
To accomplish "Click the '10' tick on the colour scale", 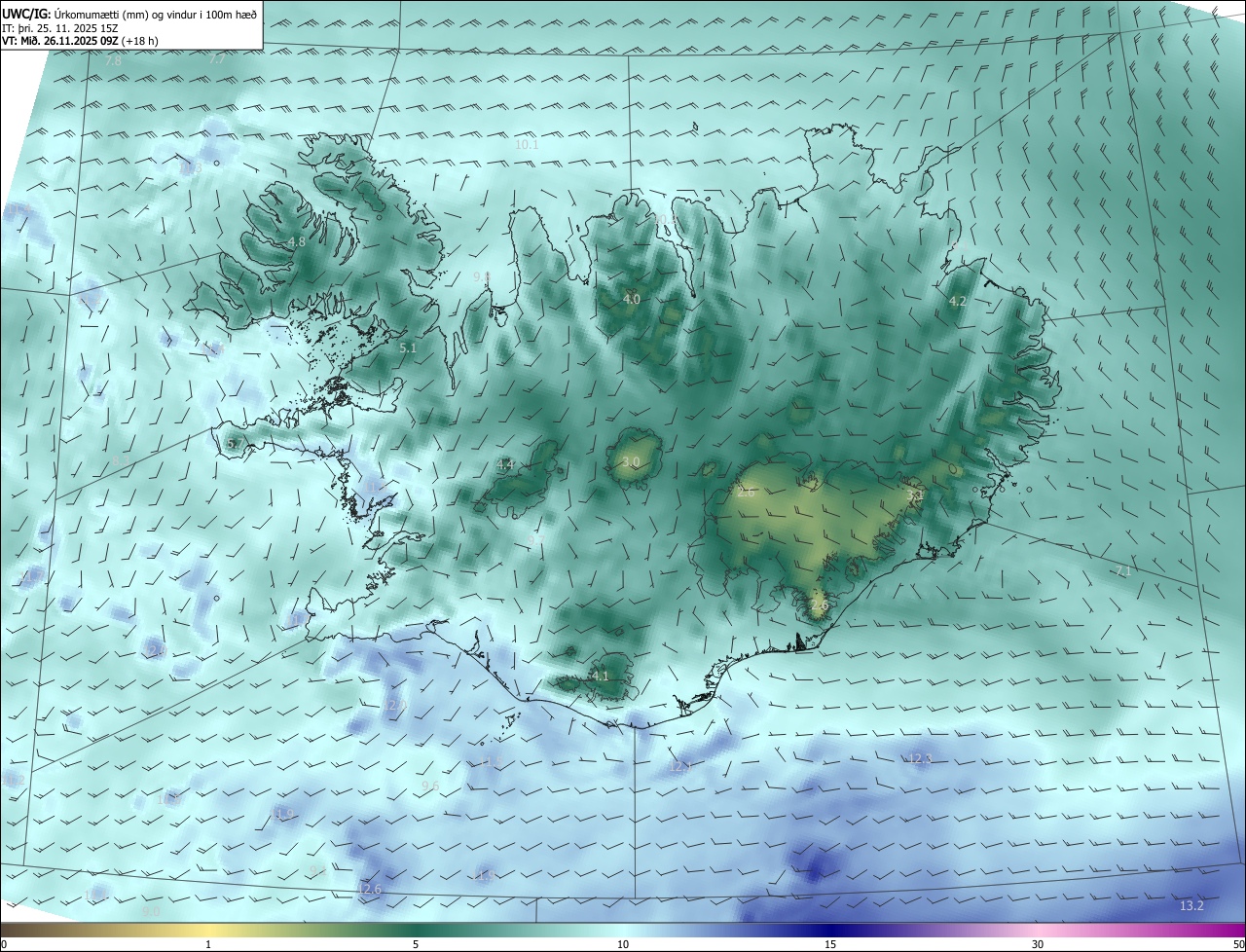I will pos(623,944).
